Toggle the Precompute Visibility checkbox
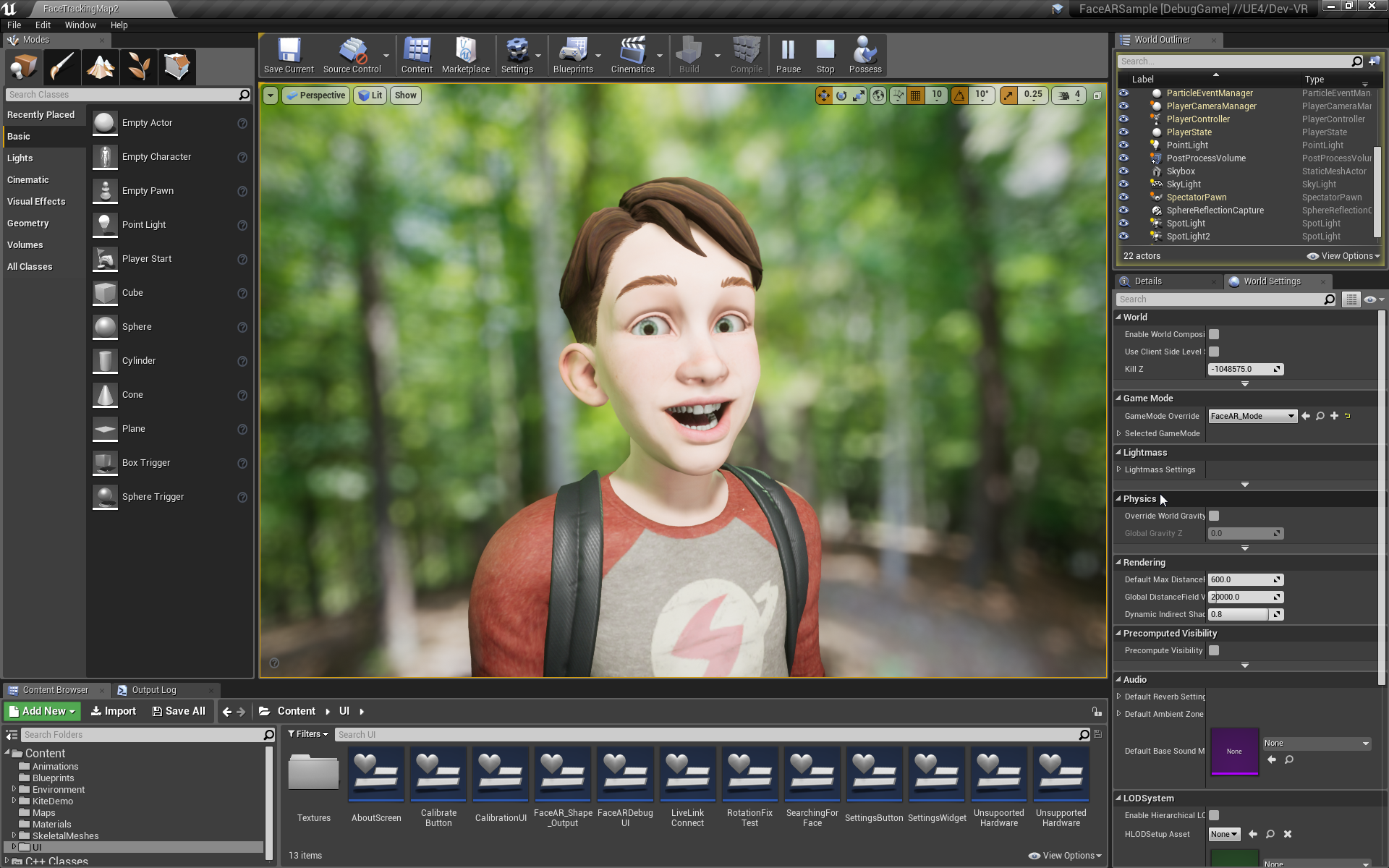This screenshot has height=868, width=1389. tap(1214, 650)
